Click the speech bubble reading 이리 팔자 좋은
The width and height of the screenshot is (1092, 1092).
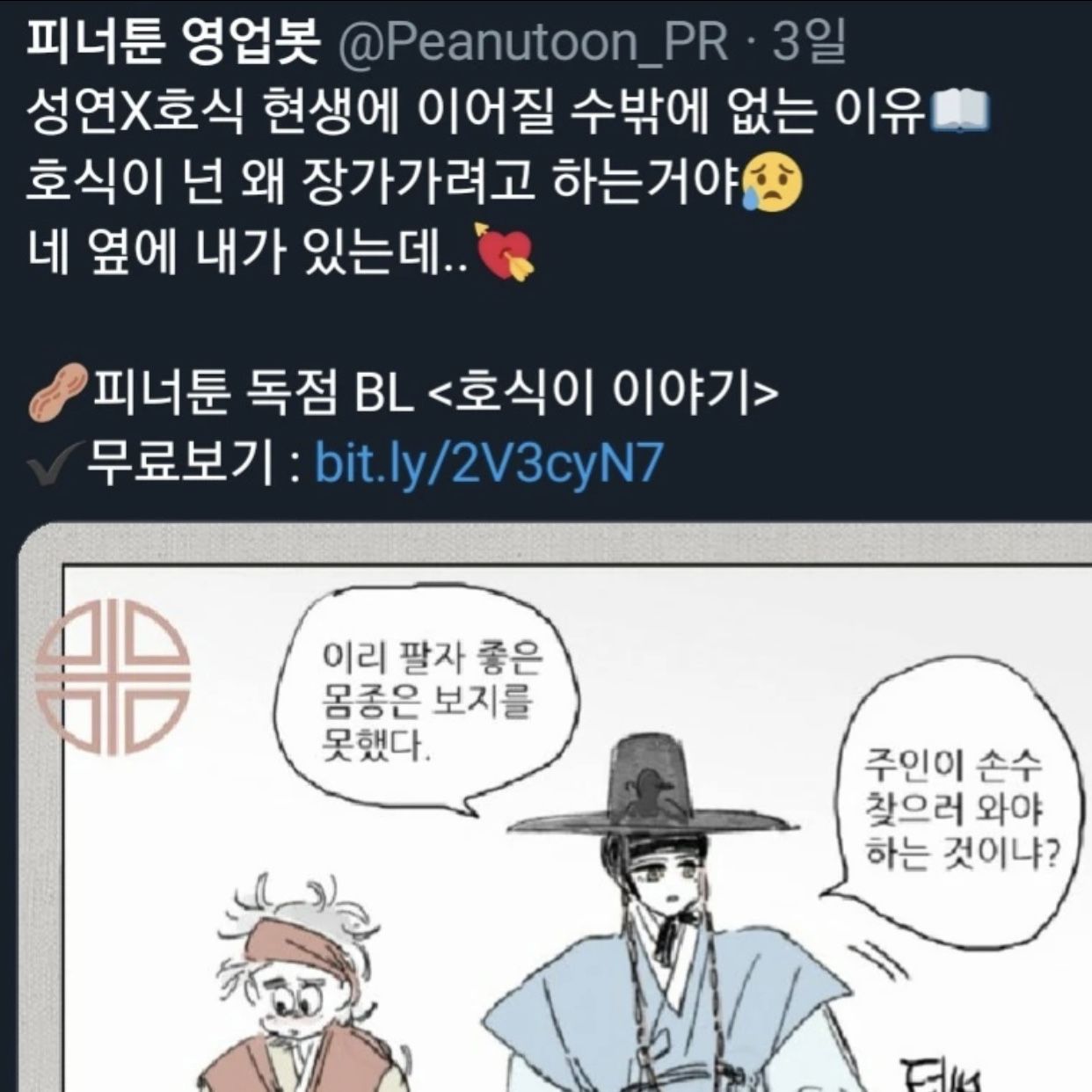pyautogui.click(x=427, y=702)
